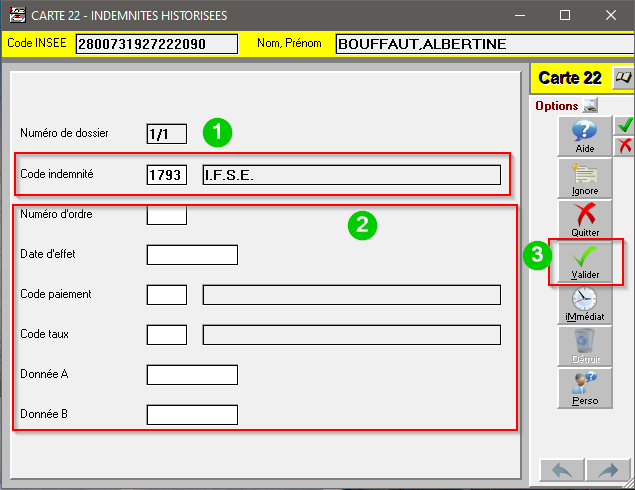Click the Numéro de dossier field

tap(166, 133)
